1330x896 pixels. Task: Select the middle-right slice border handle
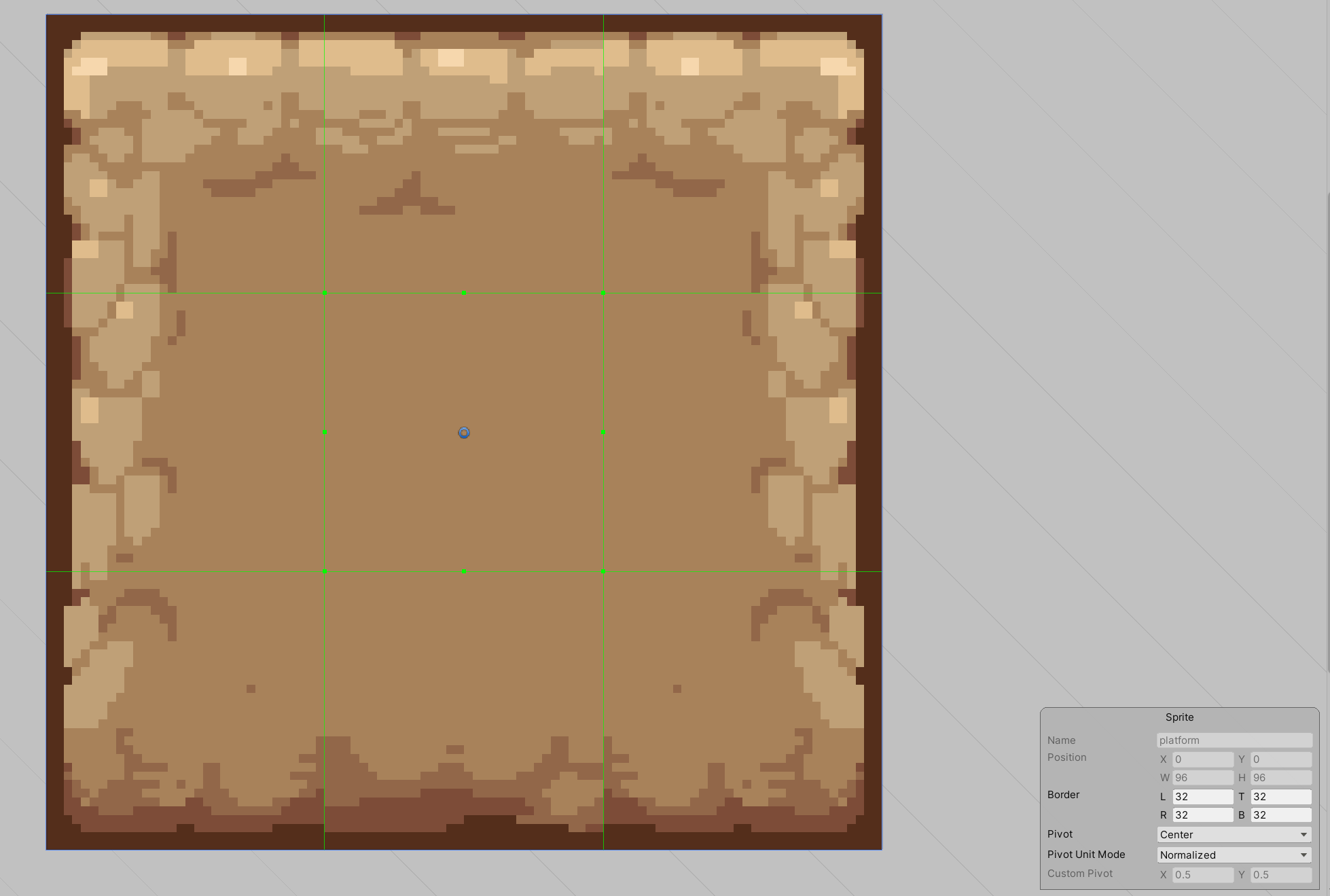pyautogui.click(x=603, y=432)
